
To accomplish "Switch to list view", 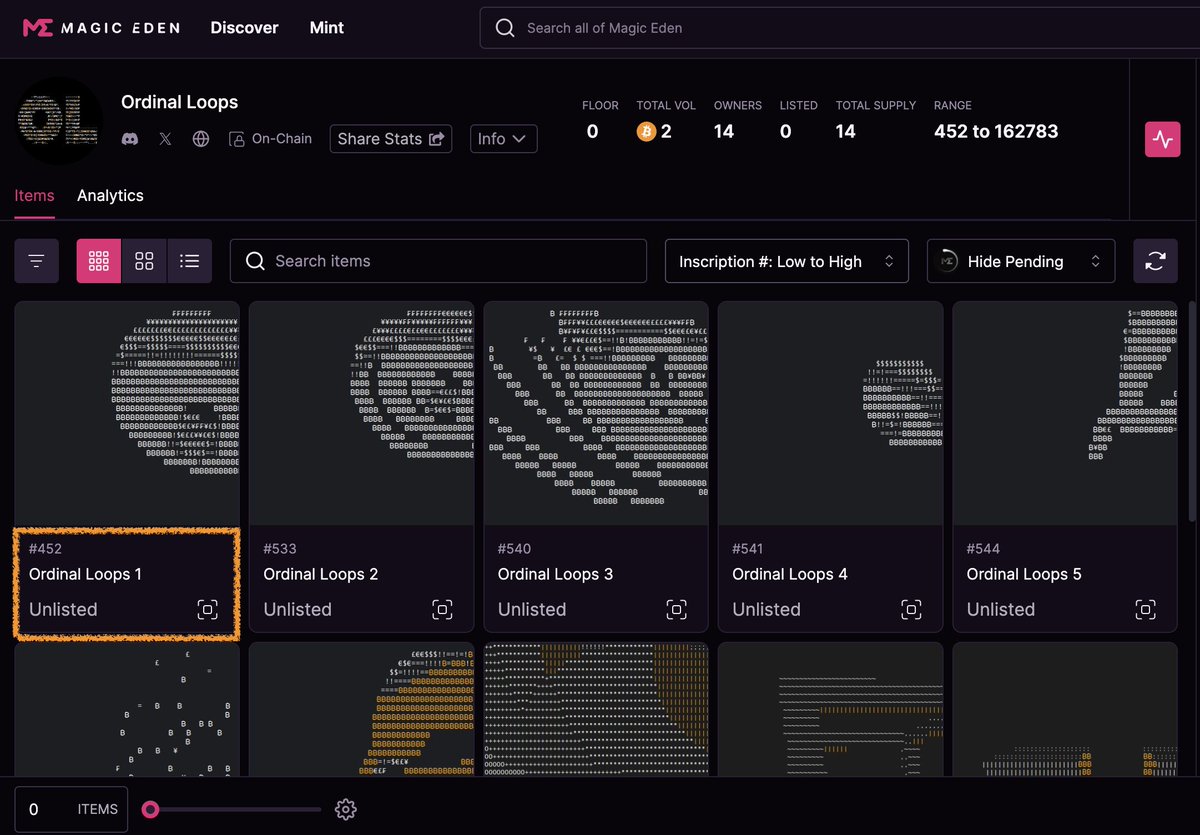I will pos(189,261).
